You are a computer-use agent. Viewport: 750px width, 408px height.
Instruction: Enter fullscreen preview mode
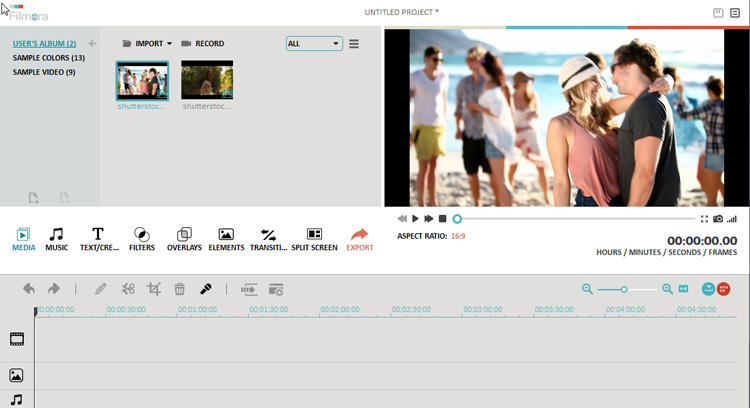[704, 219]
